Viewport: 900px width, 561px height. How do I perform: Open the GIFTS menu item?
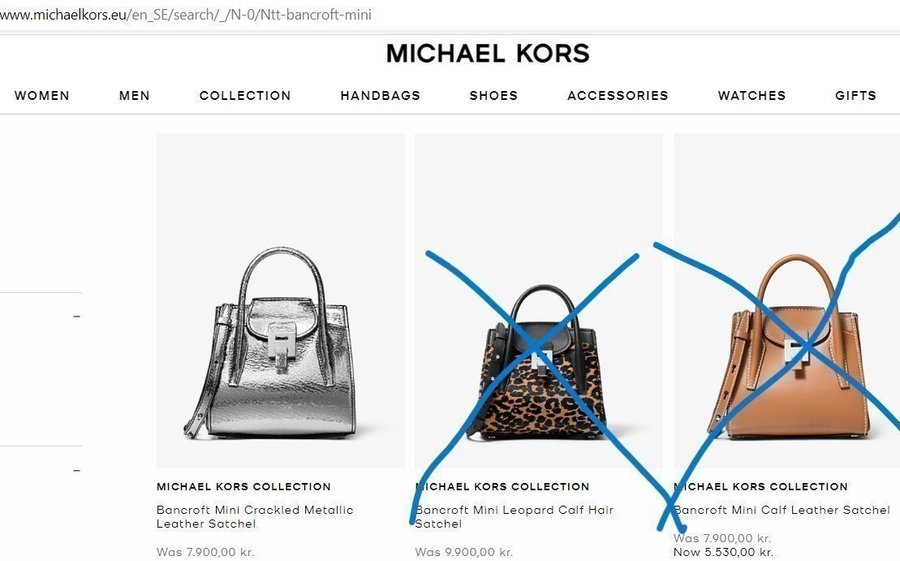[x=855, y=95]
